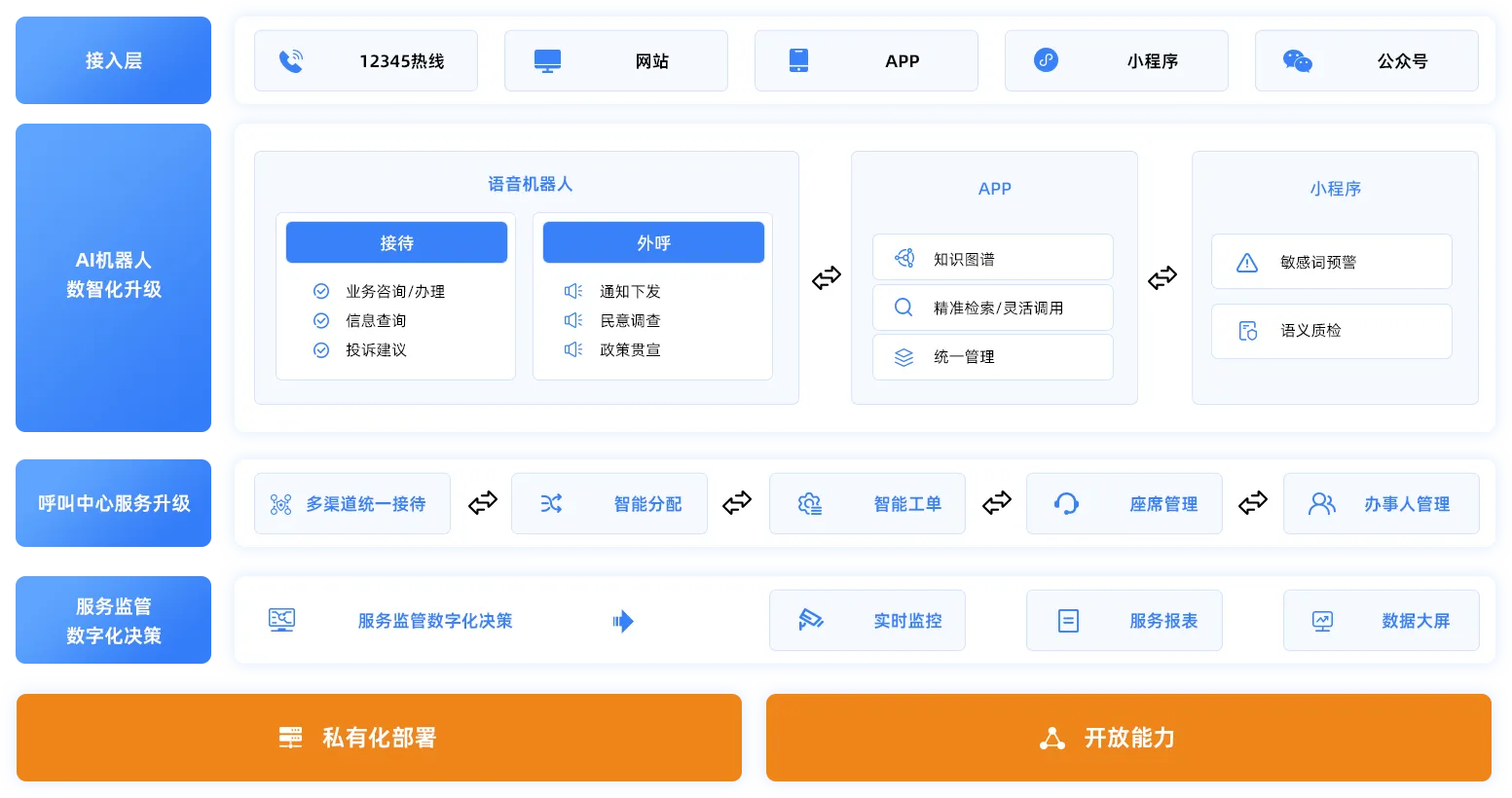
Task: Click the monitor icon next to 网站
Action: point(547,61)
